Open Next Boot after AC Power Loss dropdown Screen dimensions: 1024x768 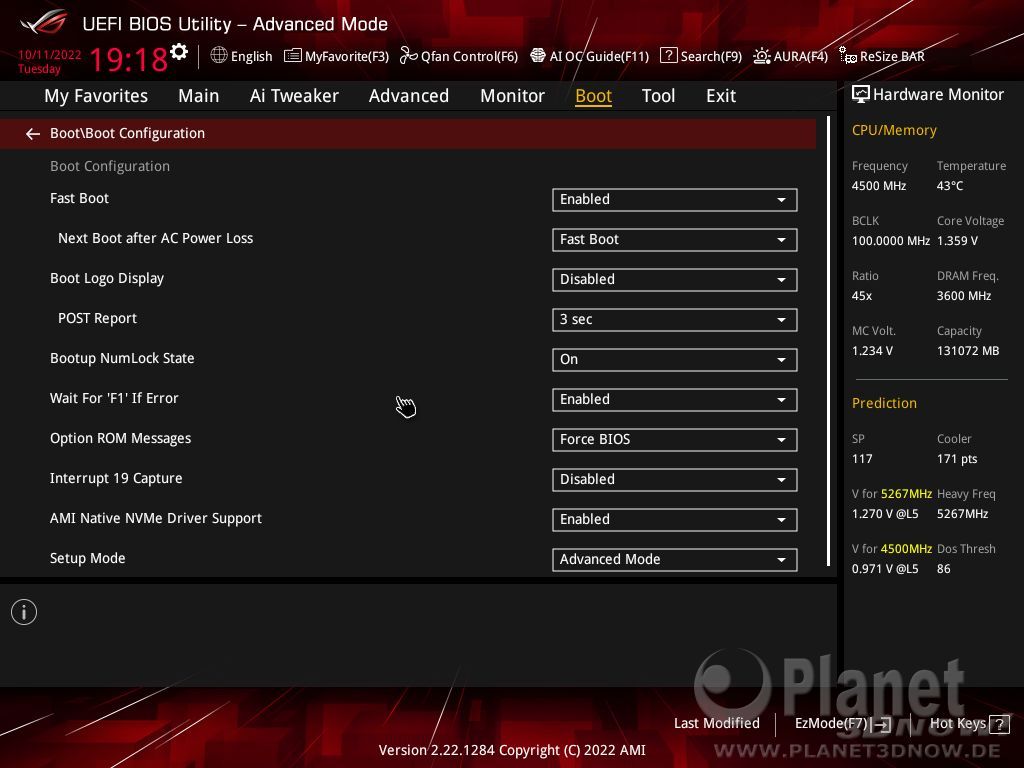pos(675,240)
